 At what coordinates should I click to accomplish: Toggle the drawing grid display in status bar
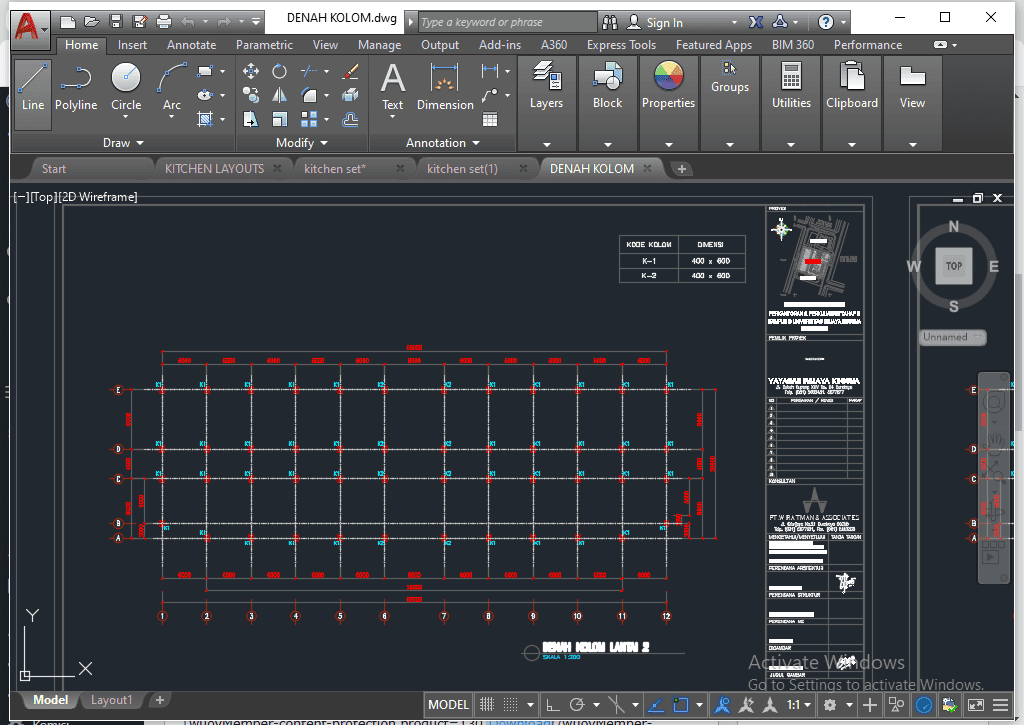pos(487,704)
